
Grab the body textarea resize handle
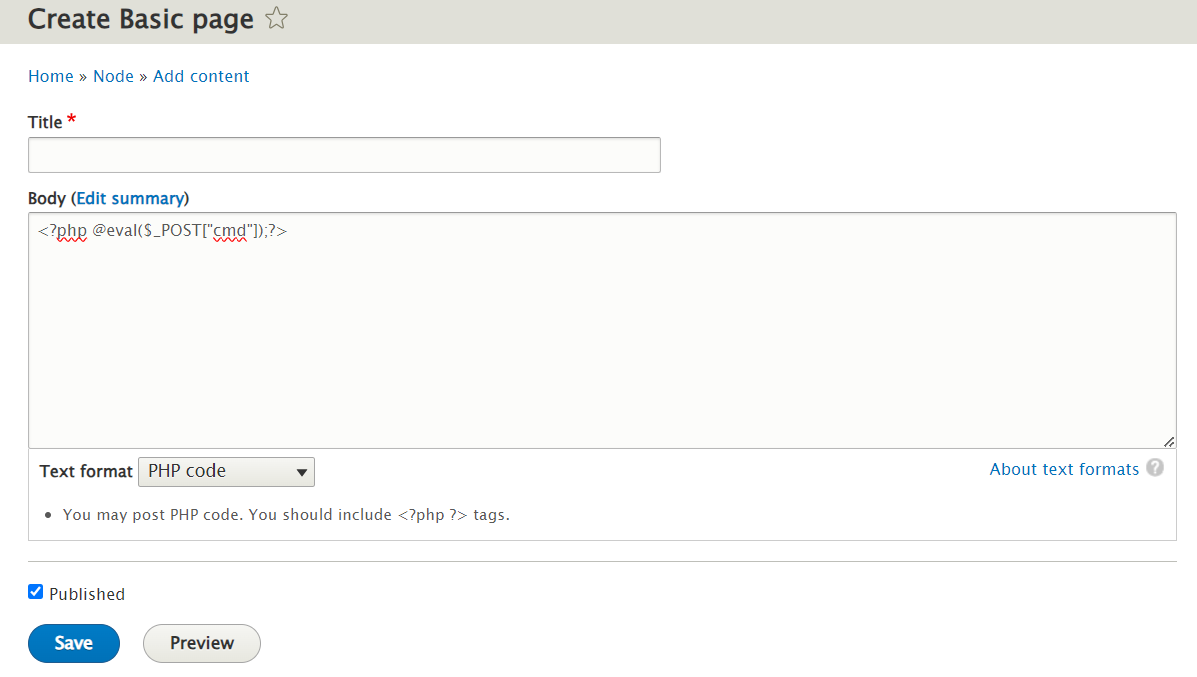(x=1169, y=442)
